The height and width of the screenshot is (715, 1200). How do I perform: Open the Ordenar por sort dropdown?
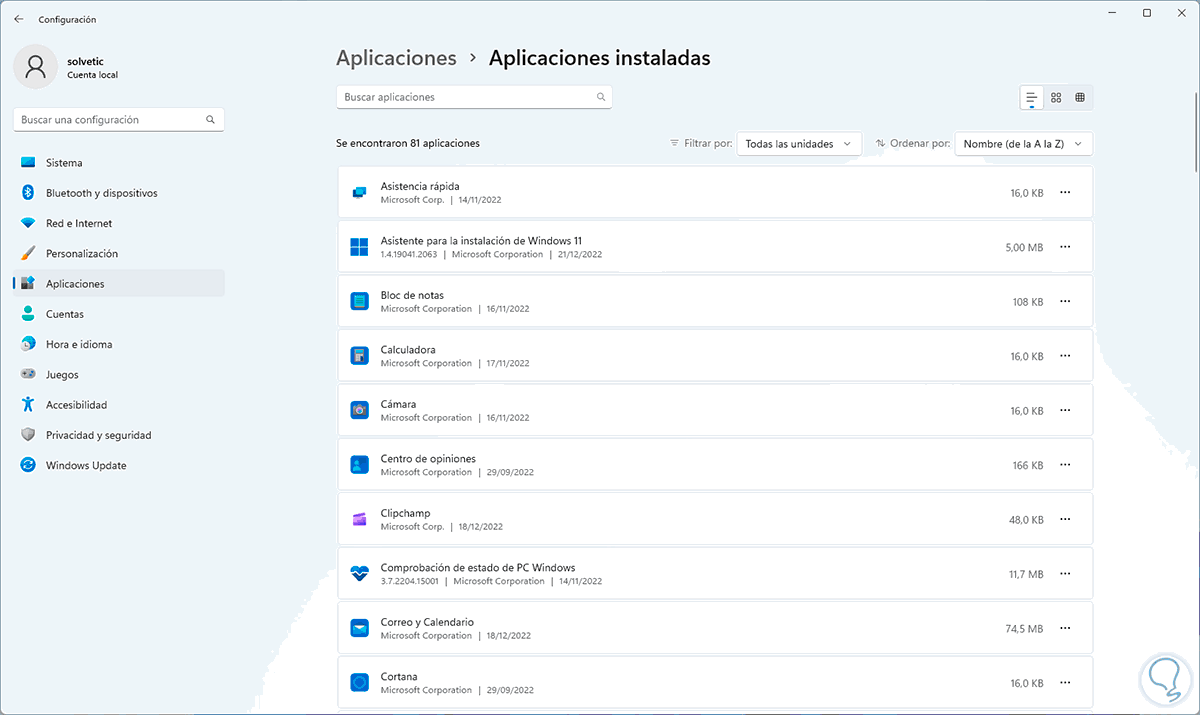1023,144
